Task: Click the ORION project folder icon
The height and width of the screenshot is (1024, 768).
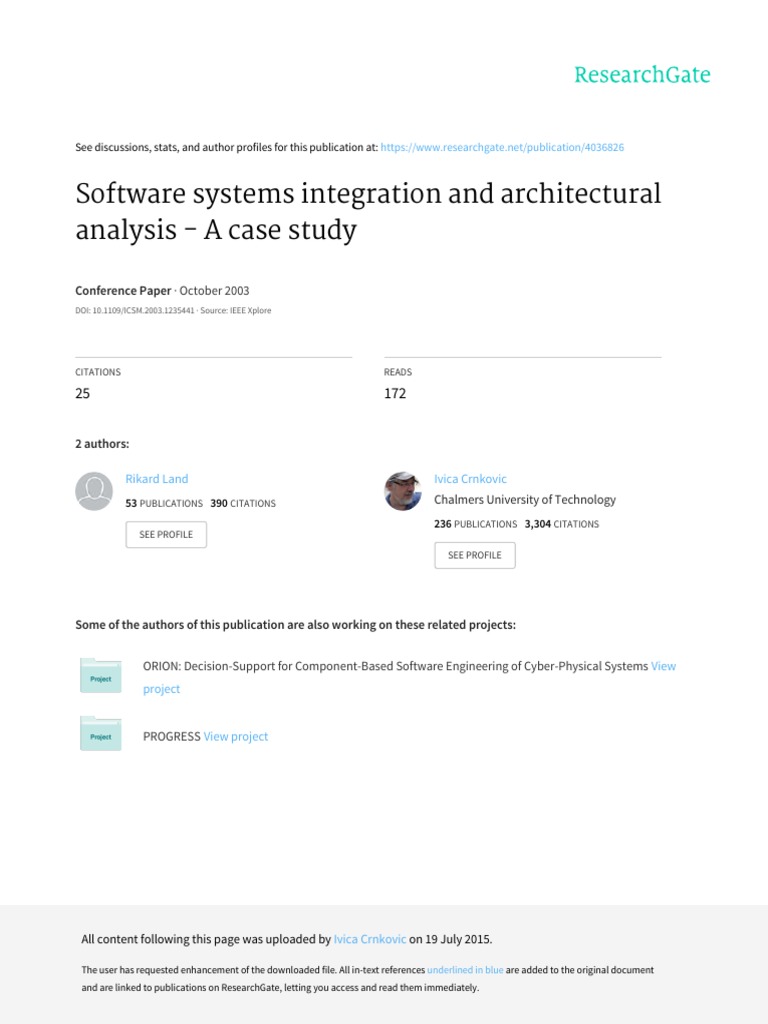Action: 101,676
